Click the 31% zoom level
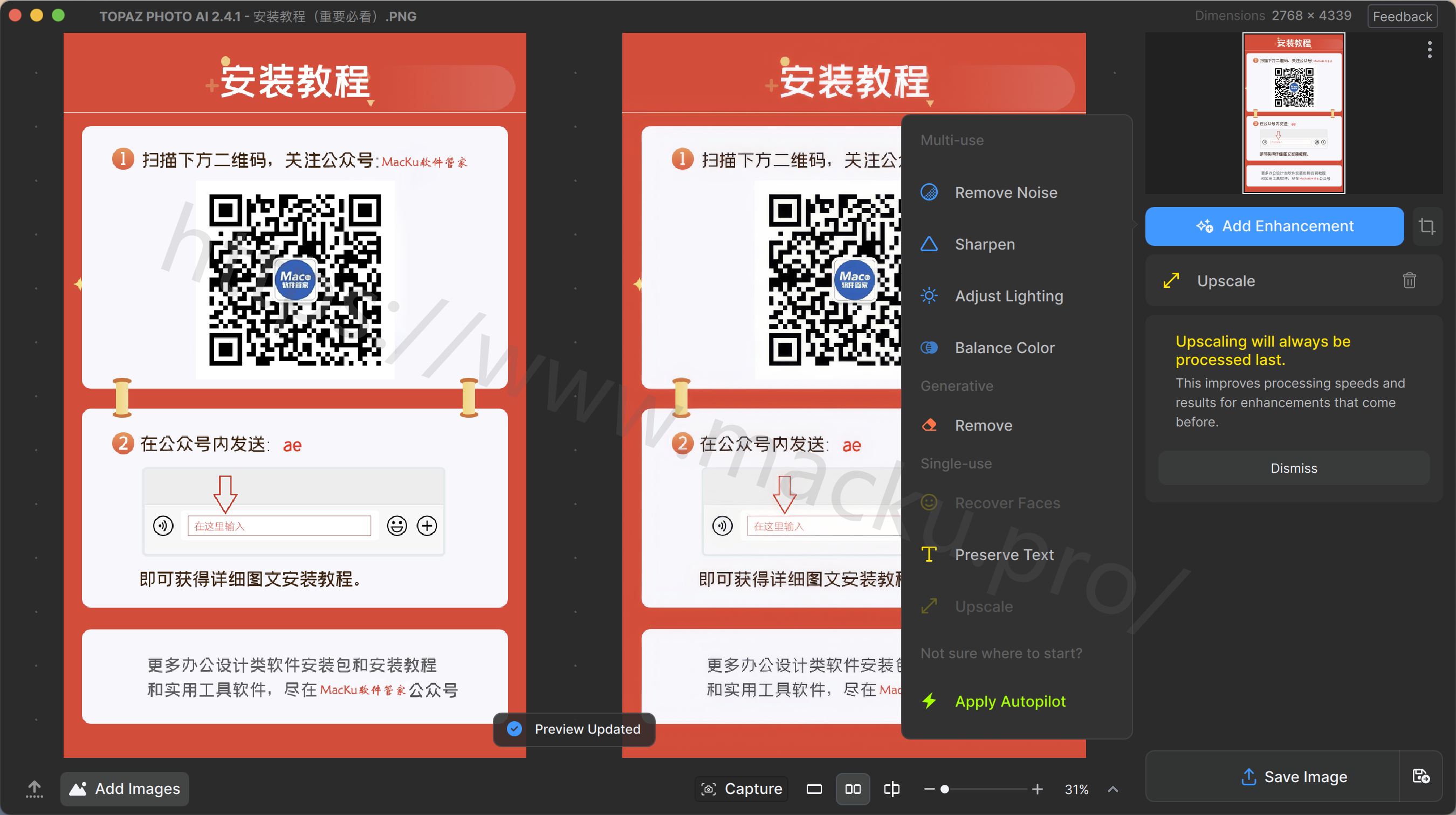This screenshot has height=815, width=1456. coord(1076,789)
